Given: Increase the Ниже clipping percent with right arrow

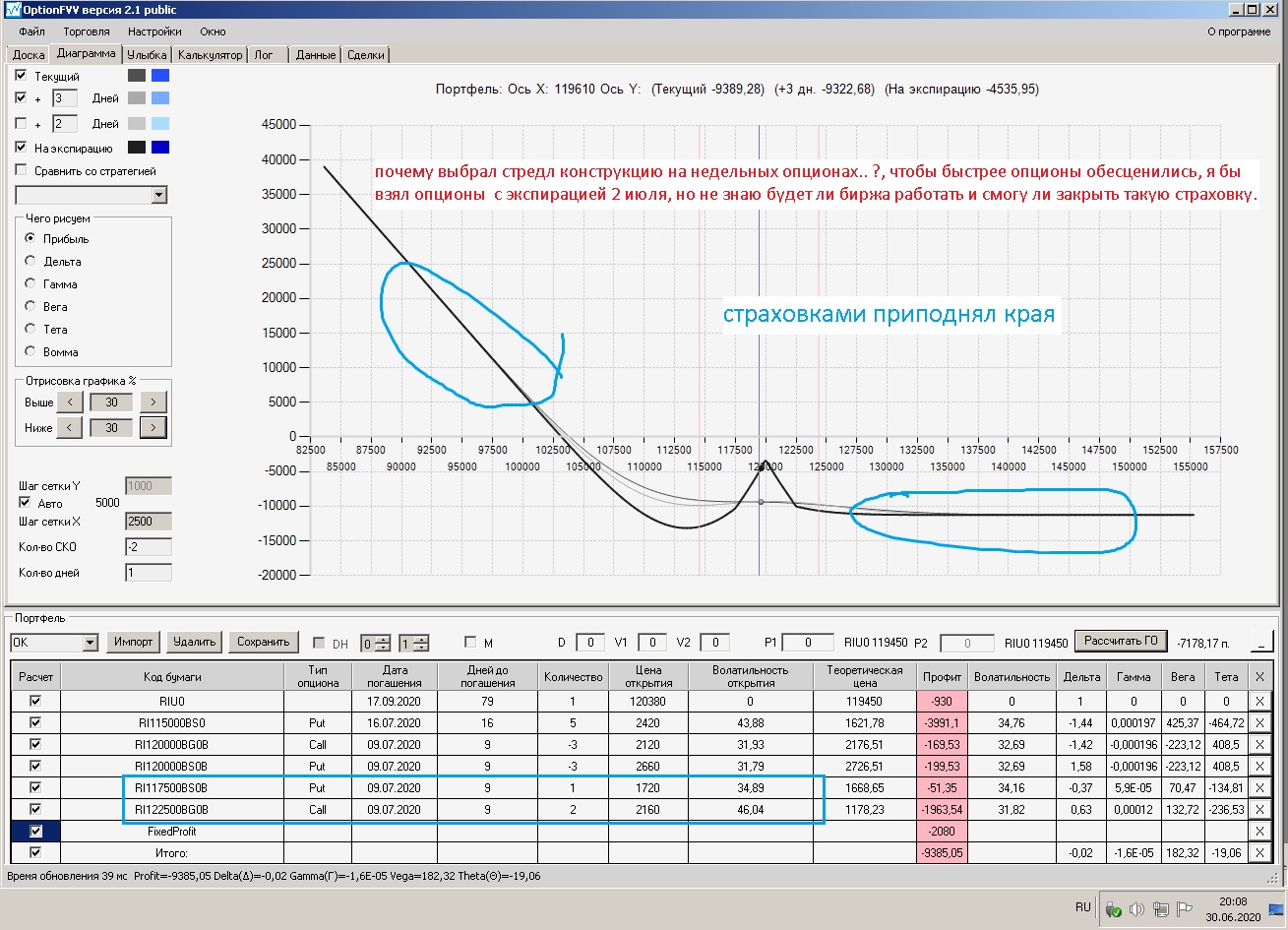Looking at the screenshot, I should (x=153, y=427).
